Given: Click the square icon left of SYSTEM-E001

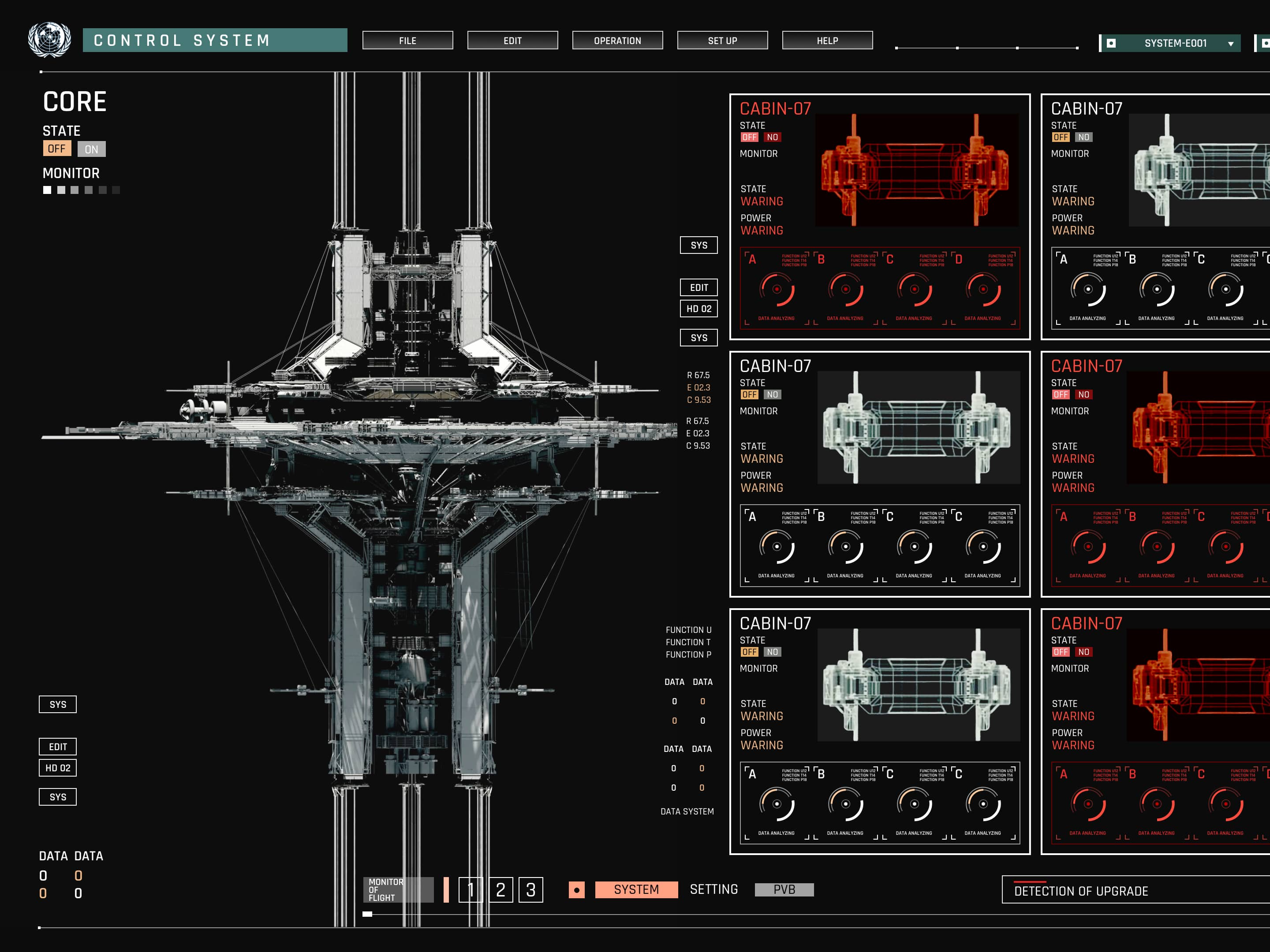Looking at the screenshot, I should point(1111,43).
